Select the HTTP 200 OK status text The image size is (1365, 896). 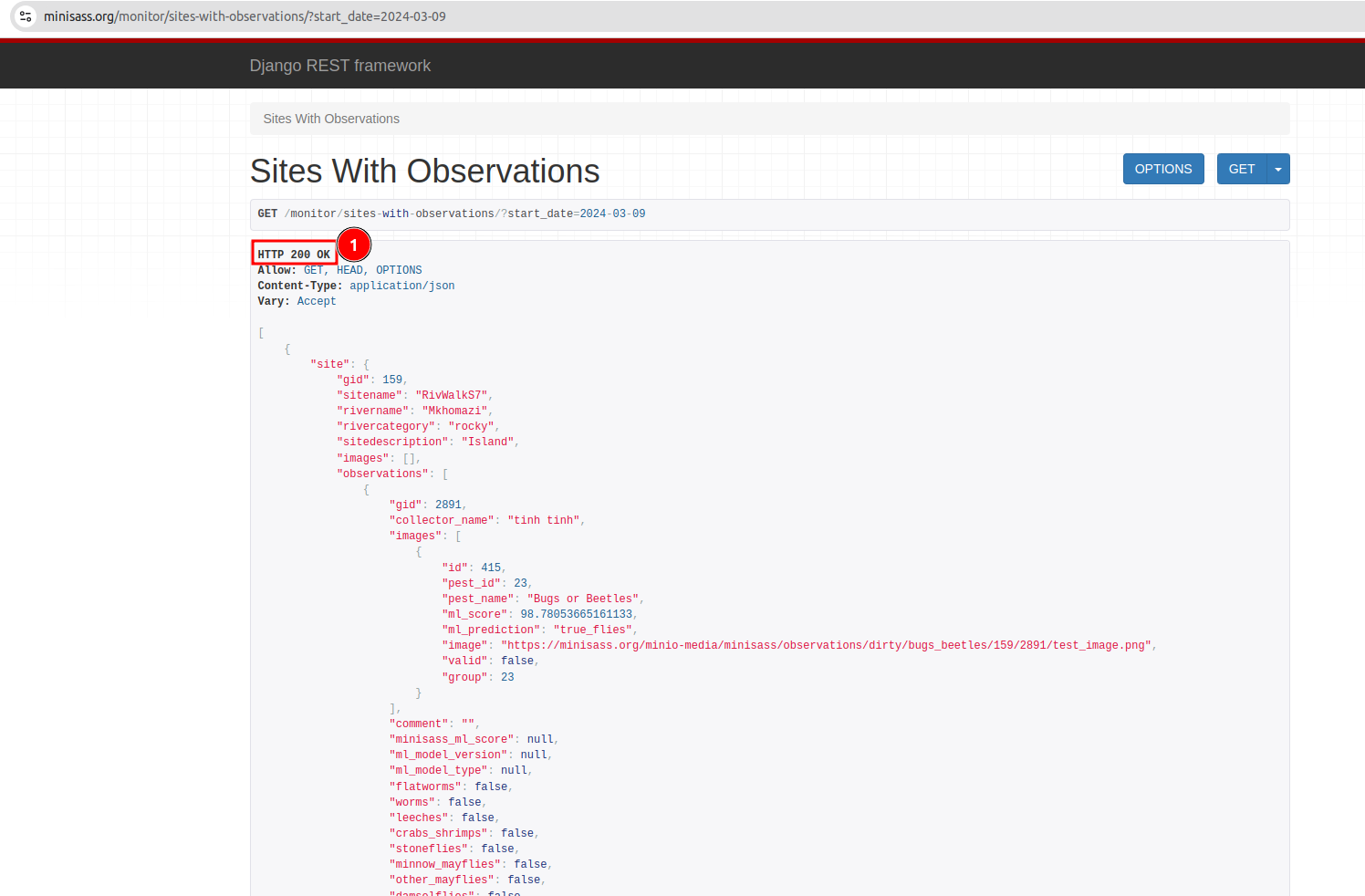[294, 255]
